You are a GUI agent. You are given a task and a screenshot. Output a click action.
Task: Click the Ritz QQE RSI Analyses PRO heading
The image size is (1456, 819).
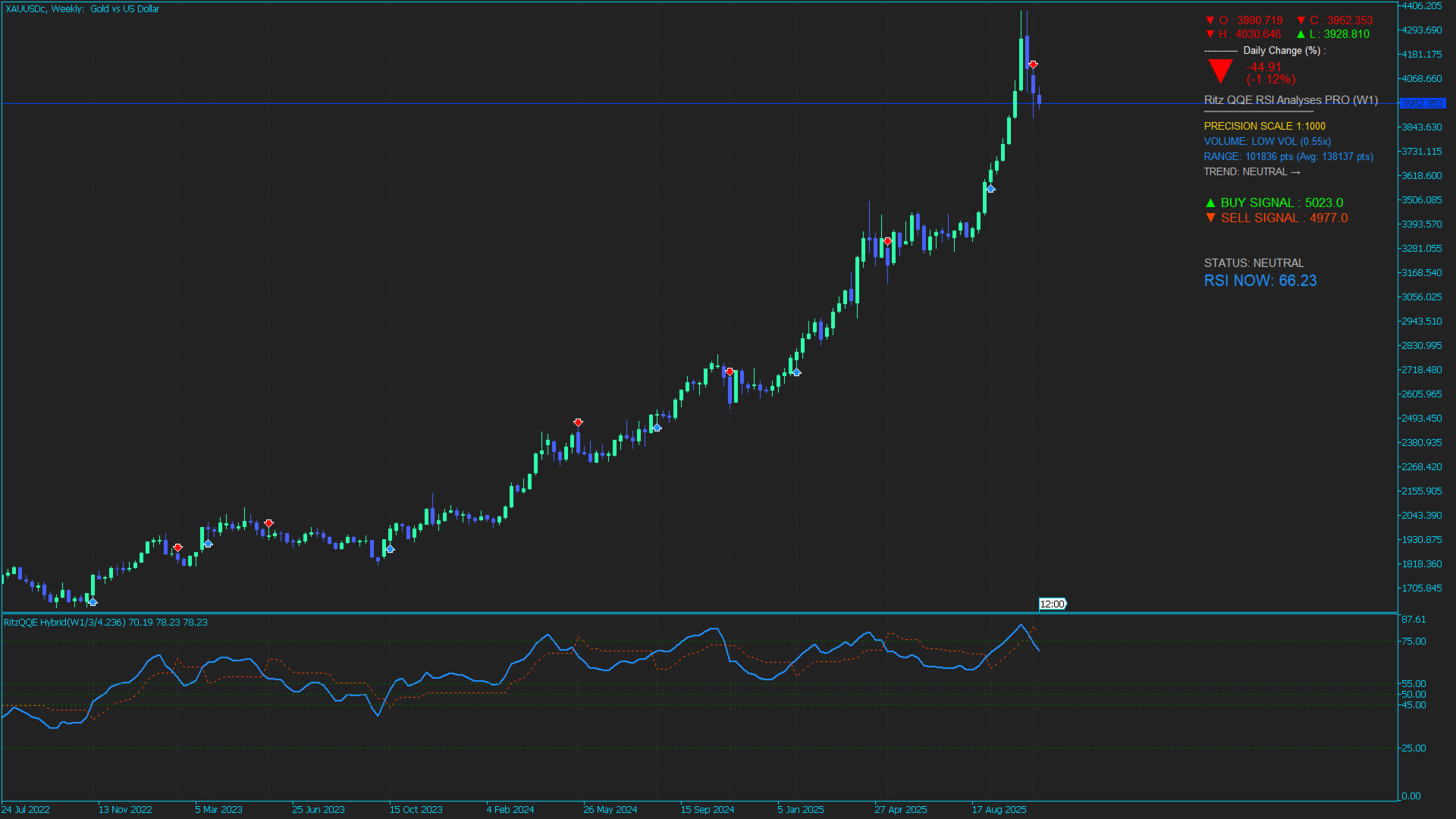click(x=1290, y=100)
